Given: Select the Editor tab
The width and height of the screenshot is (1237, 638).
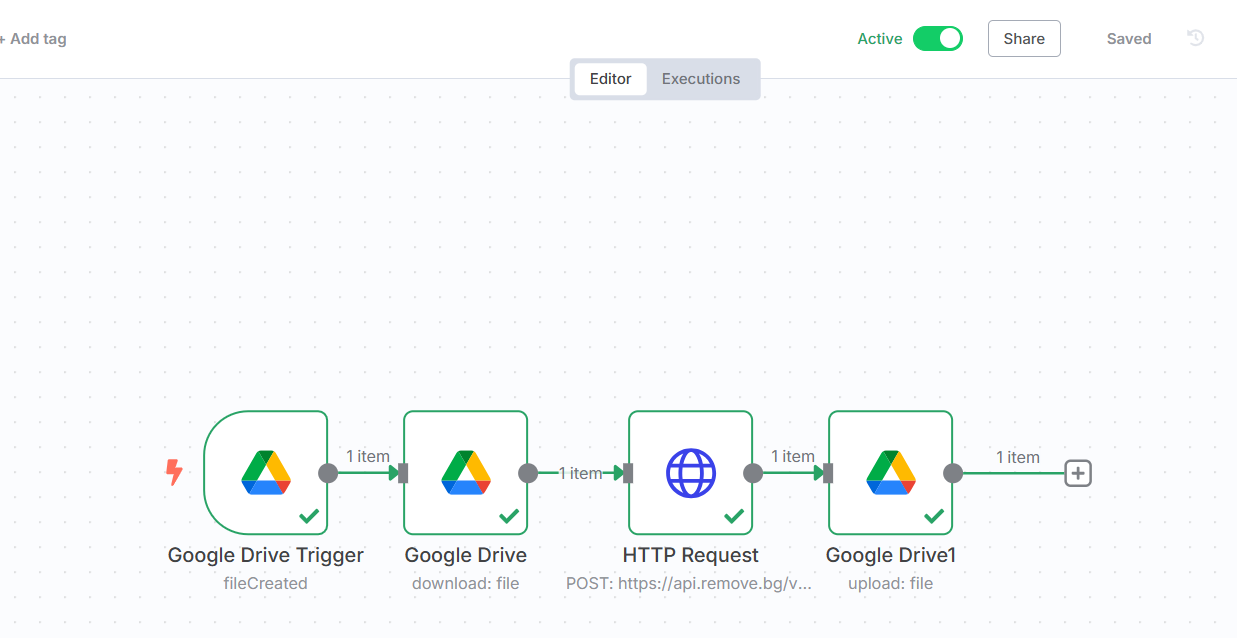Looking at the screenshot, I should (x=611, y=78).
